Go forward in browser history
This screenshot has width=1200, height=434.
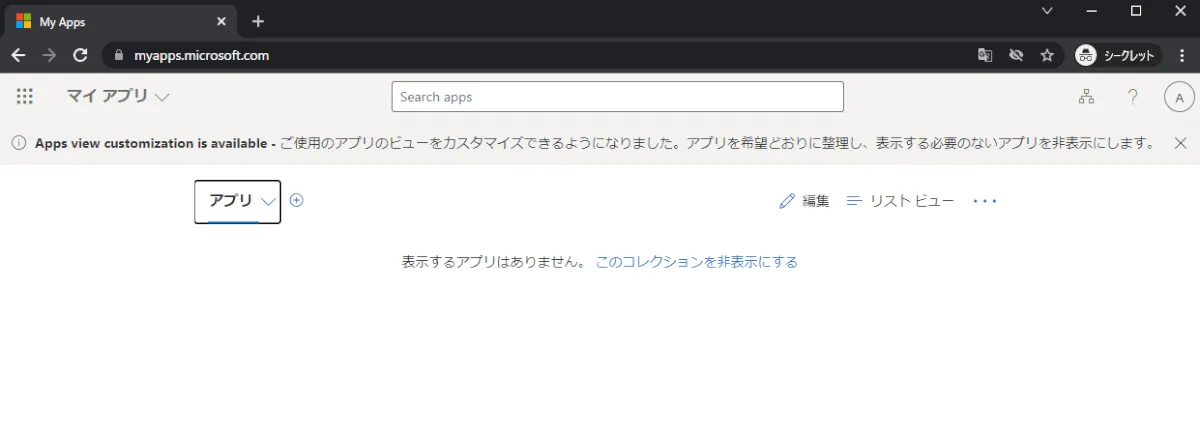click(49, 55)
